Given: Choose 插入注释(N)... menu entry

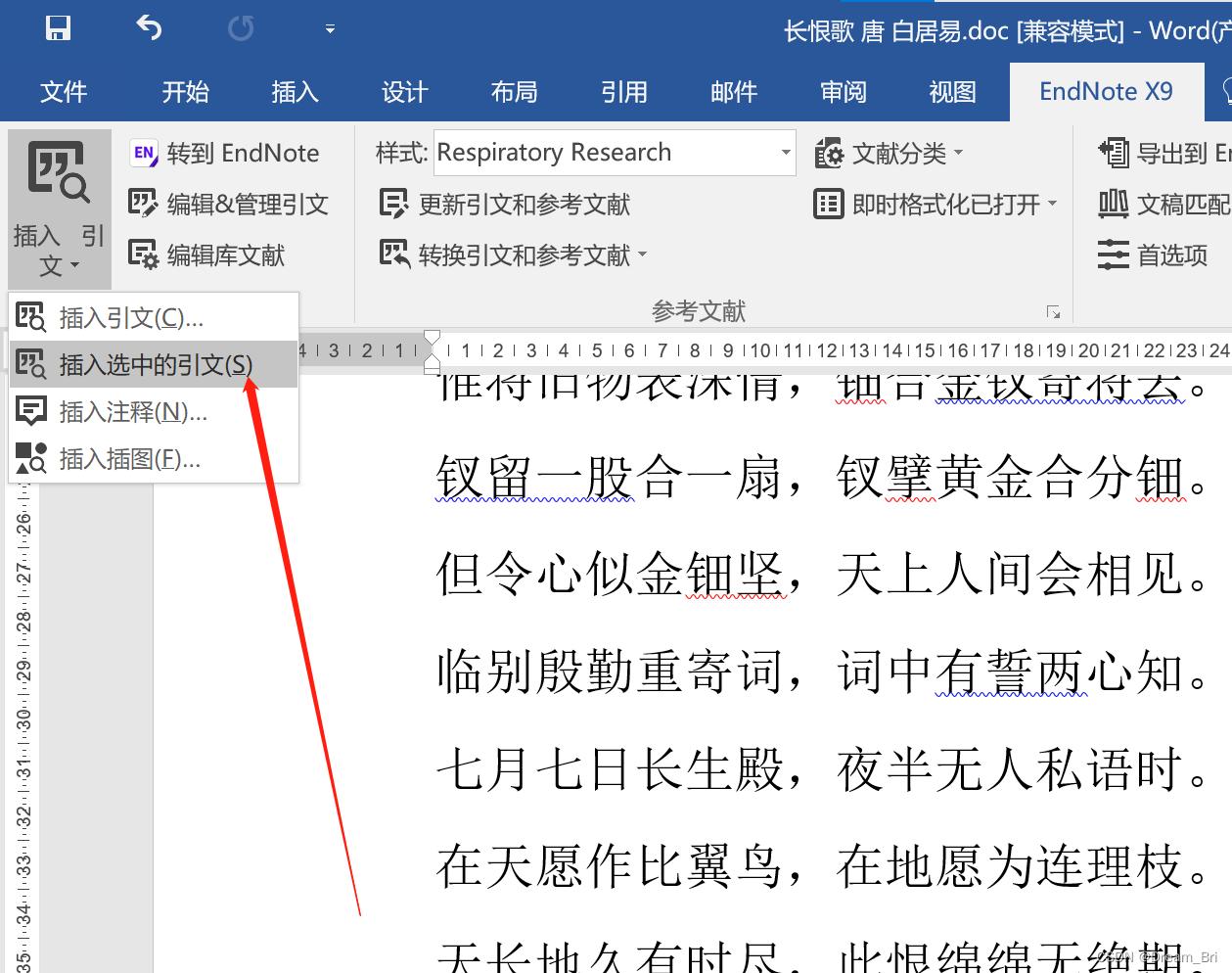Looking at the screenshot, I should click(154, 411).
